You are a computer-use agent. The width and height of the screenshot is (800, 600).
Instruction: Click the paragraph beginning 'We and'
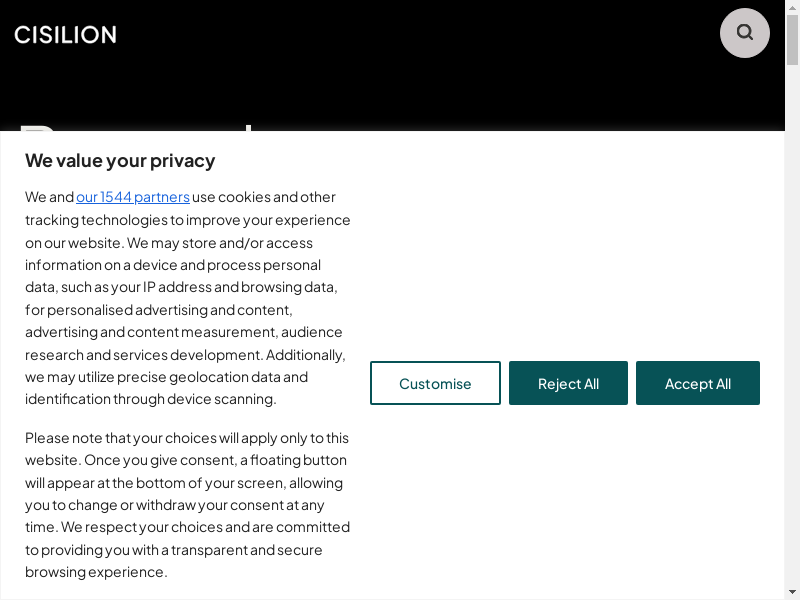187,298
